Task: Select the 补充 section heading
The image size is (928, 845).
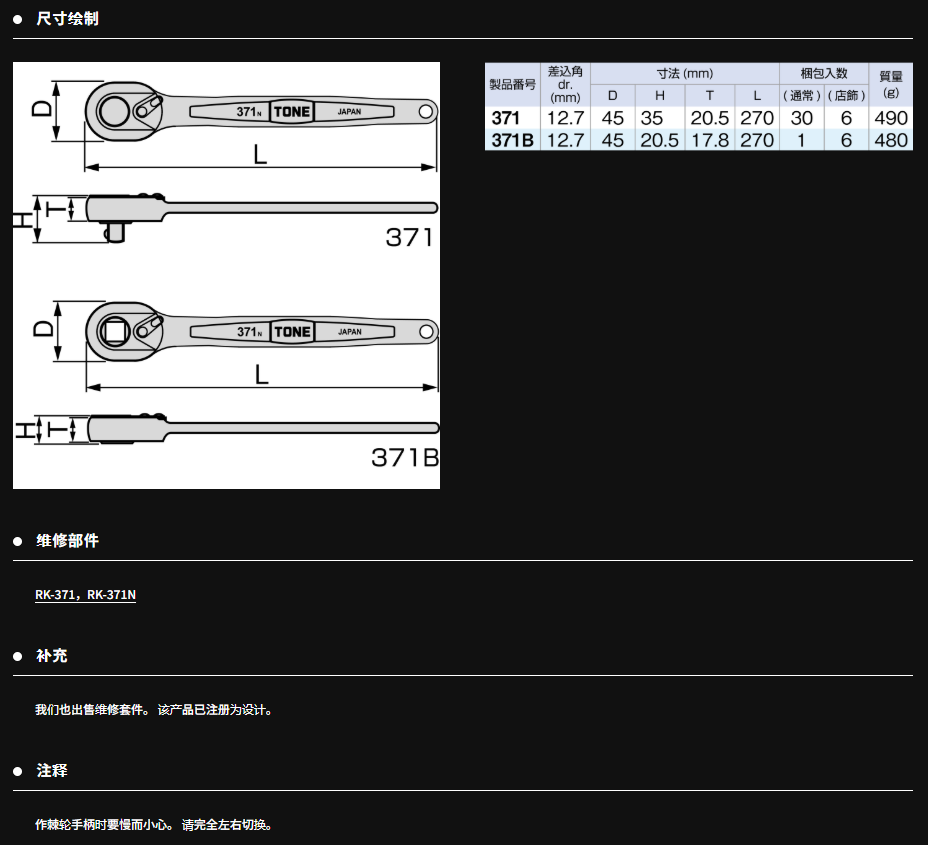Action: (52, 655)
